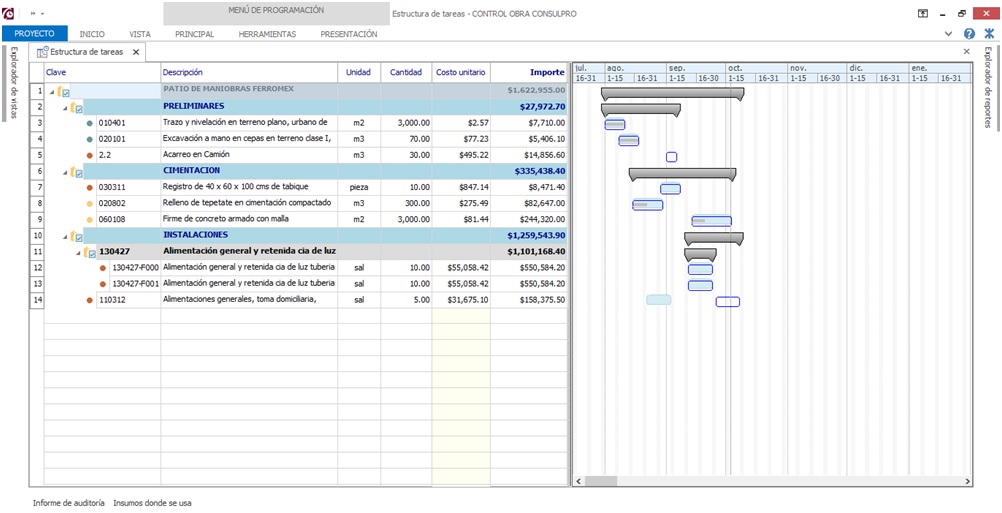Click the ribbon display options icon in title bar
This screenshot has height=513, width=1002.
point(922,14)
